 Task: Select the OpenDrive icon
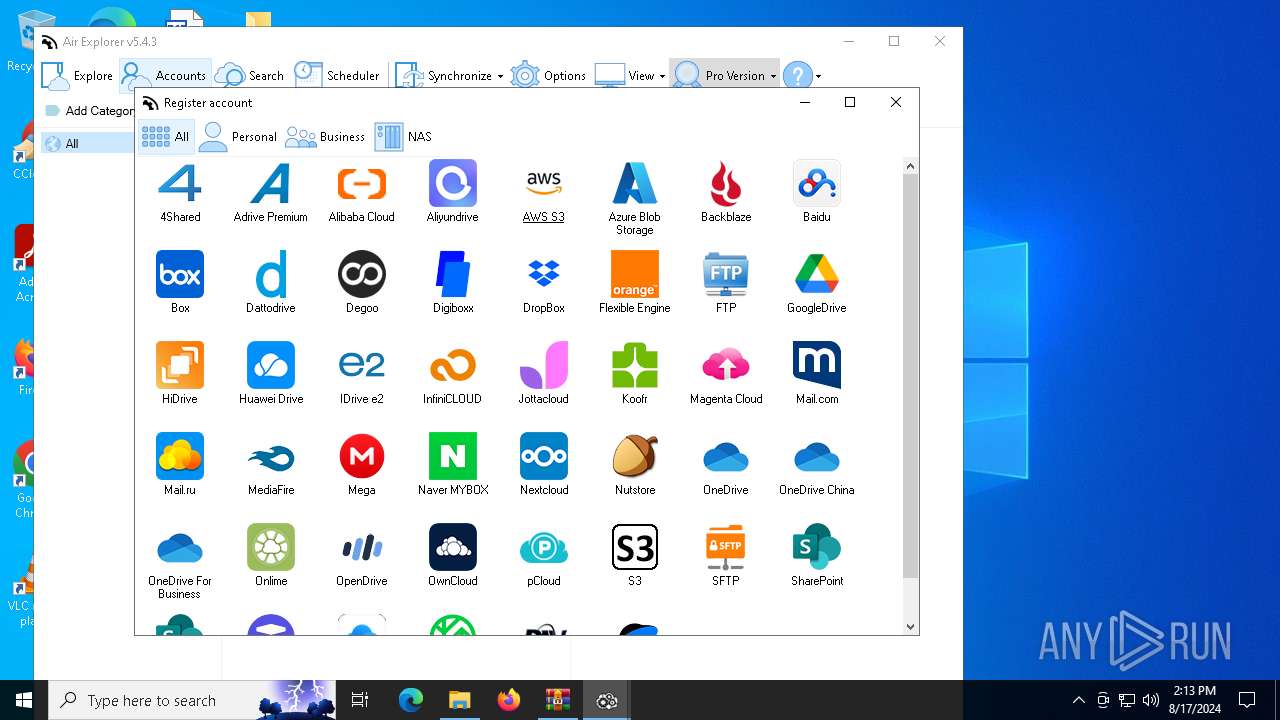(362, 547)
